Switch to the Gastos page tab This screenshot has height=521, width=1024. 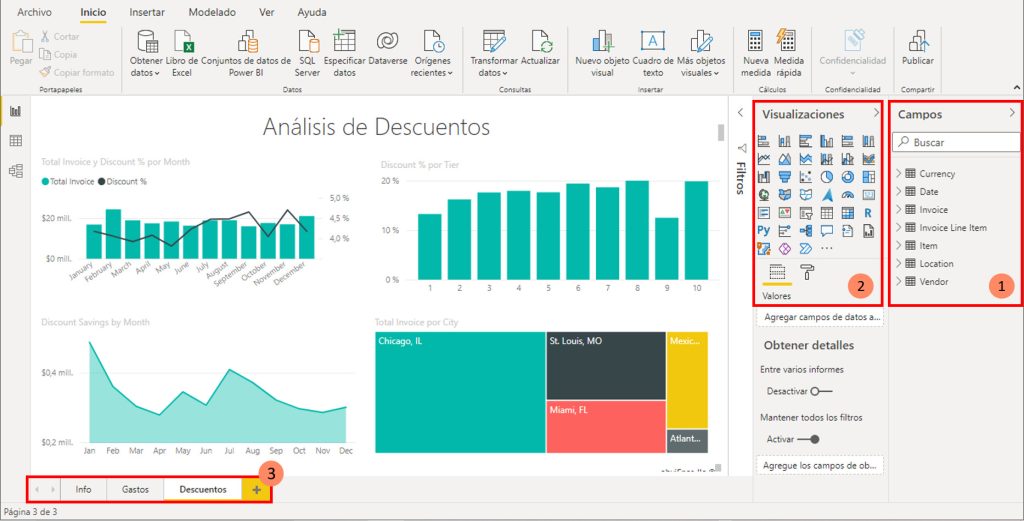[x=135, y=489]
